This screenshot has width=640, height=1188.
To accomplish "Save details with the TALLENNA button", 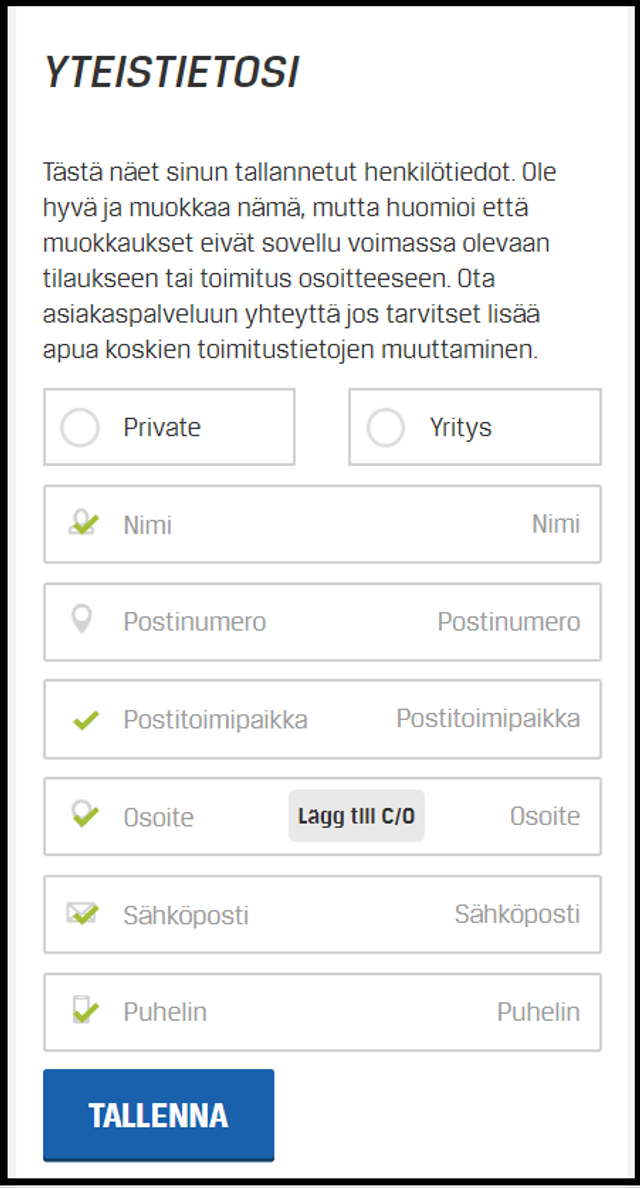I will tap(158, 1115).
